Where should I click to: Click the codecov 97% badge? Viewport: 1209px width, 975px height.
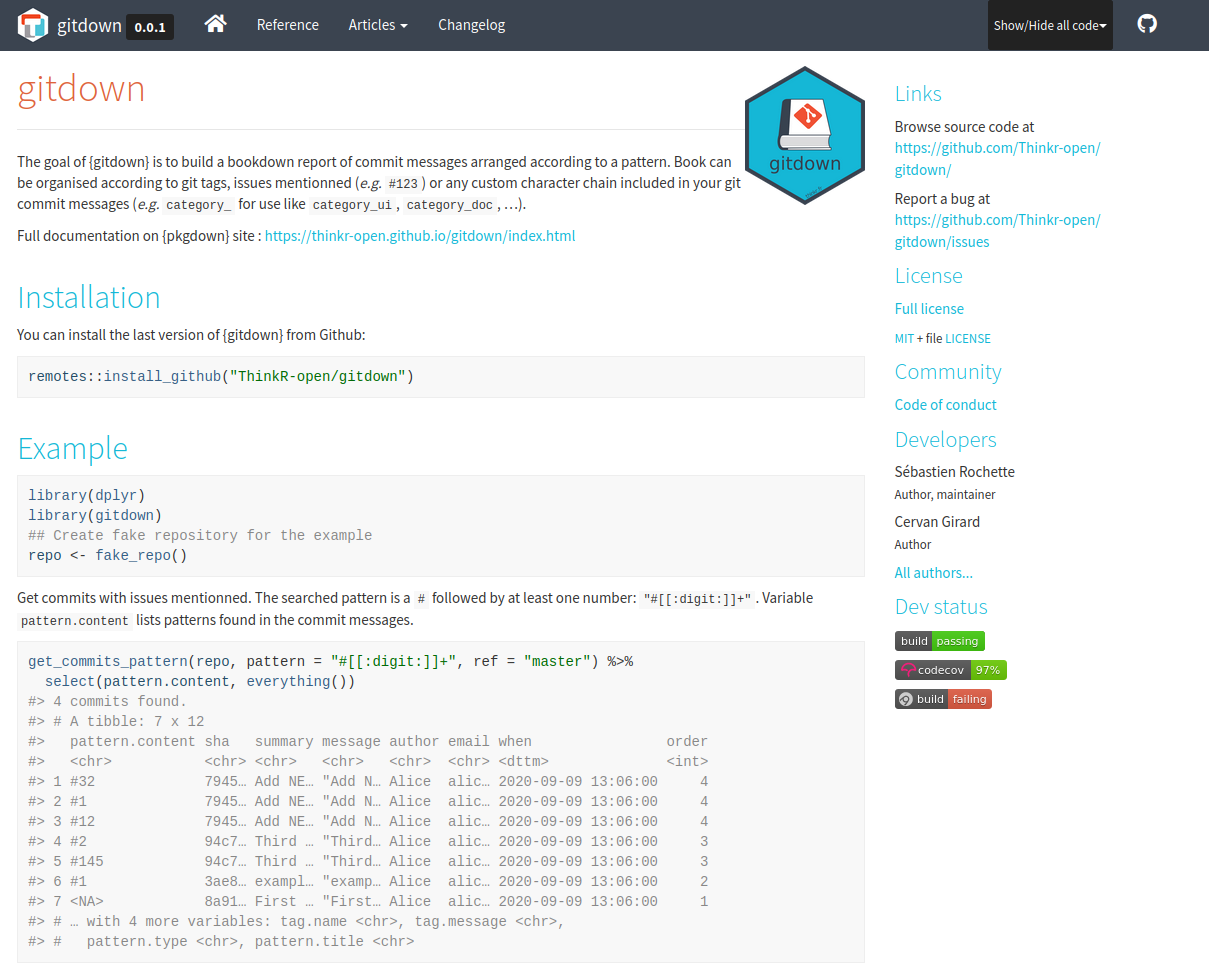pos(951,670)
